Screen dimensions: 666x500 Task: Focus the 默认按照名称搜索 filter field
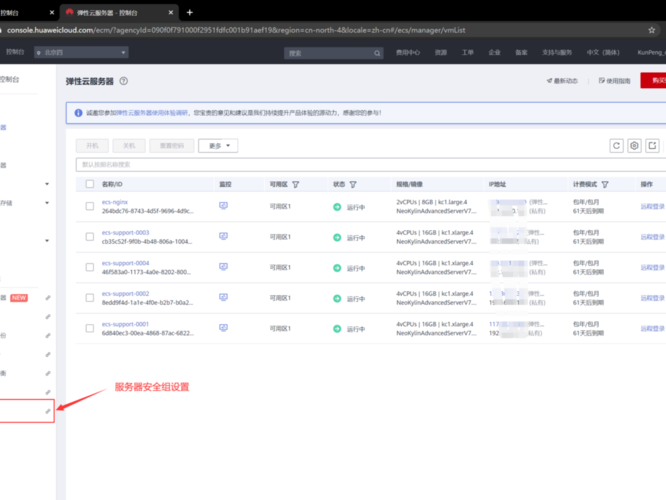coord(371,164)
